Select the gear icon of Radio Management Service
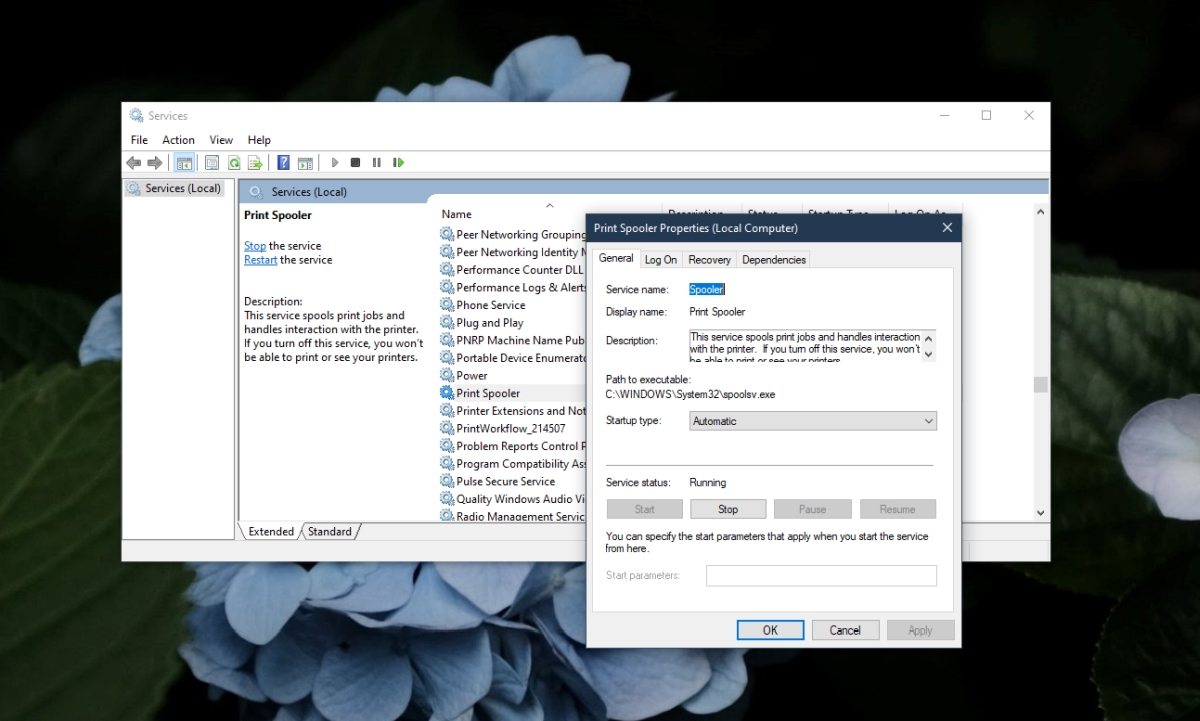 447,516
